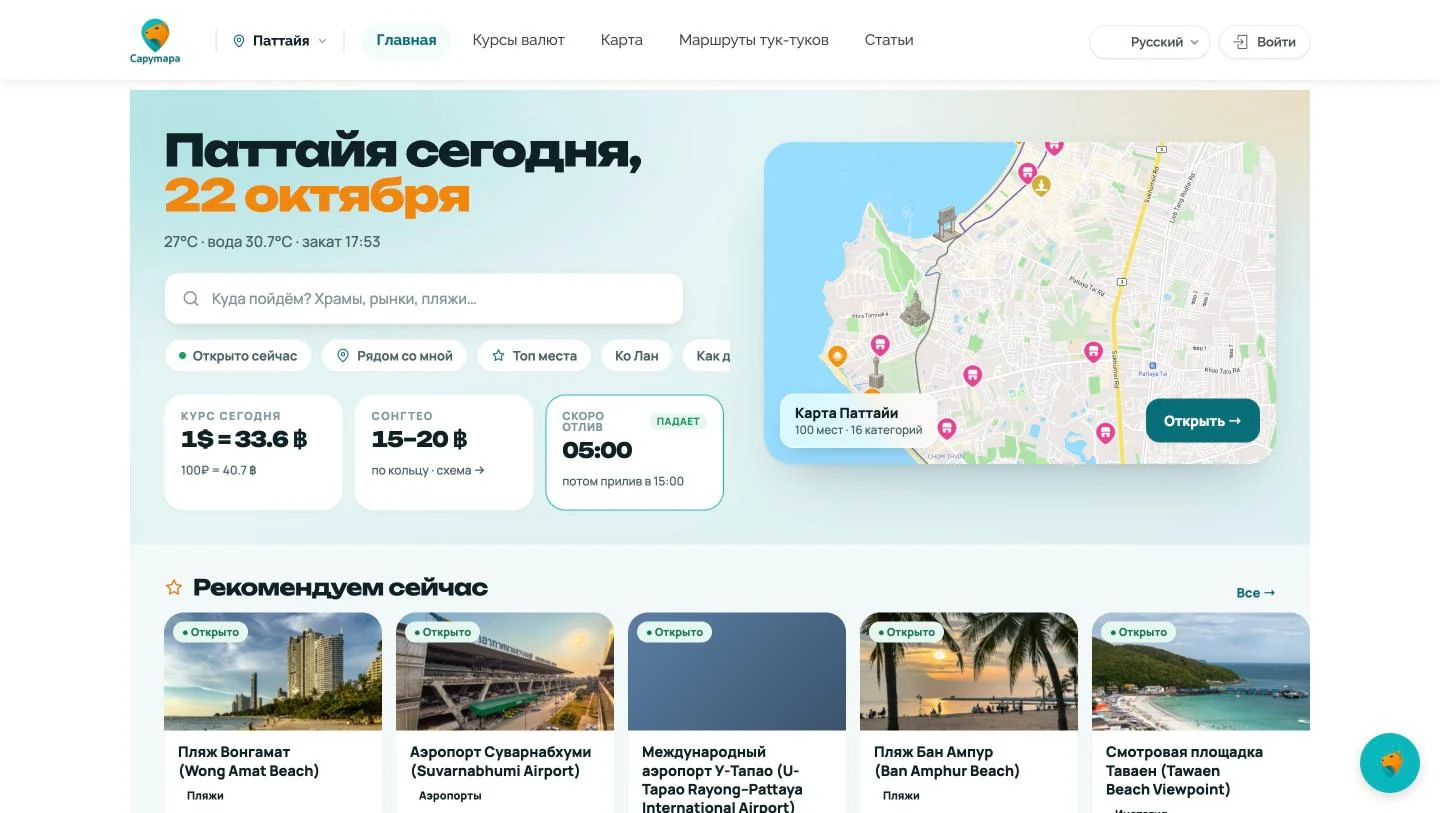Click the orange marker on map coast
This screenshot has width=1440, height=813.
(838, 356)
